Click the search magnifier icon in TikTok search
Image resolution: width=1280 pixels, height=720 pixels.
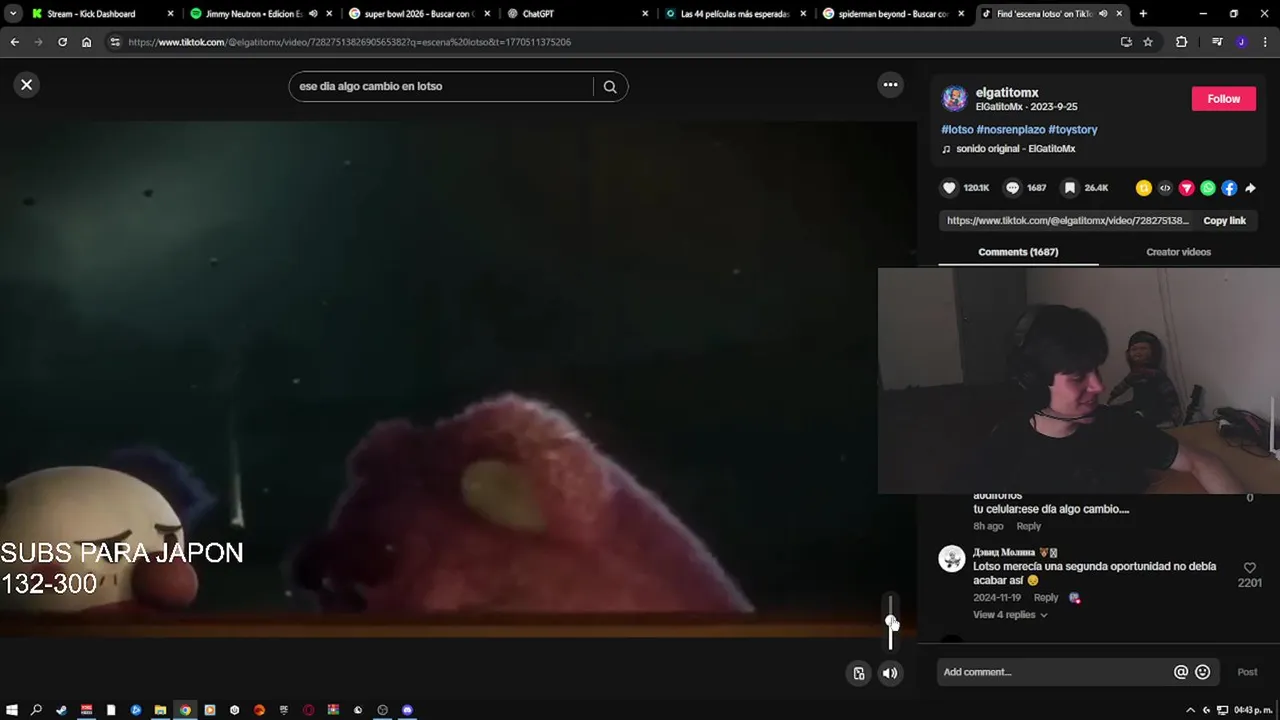pyautogui.click(x=610, y=86)
